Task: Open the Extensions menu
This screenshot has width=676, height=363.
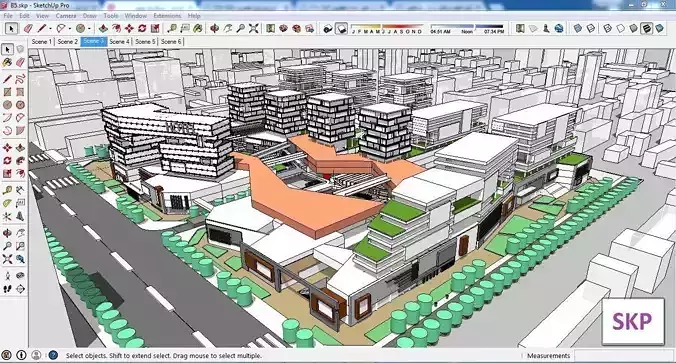Action: (x=167, y=16)
